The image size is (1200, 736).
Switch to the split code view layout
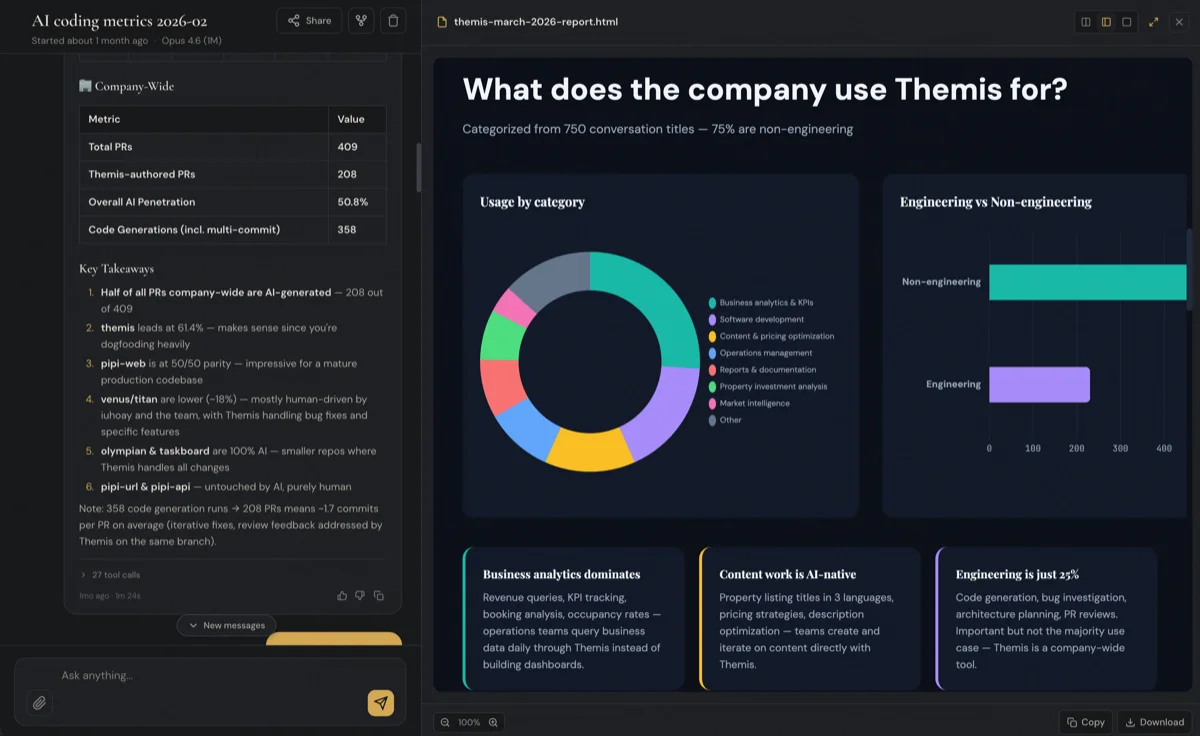point(1086,21)
